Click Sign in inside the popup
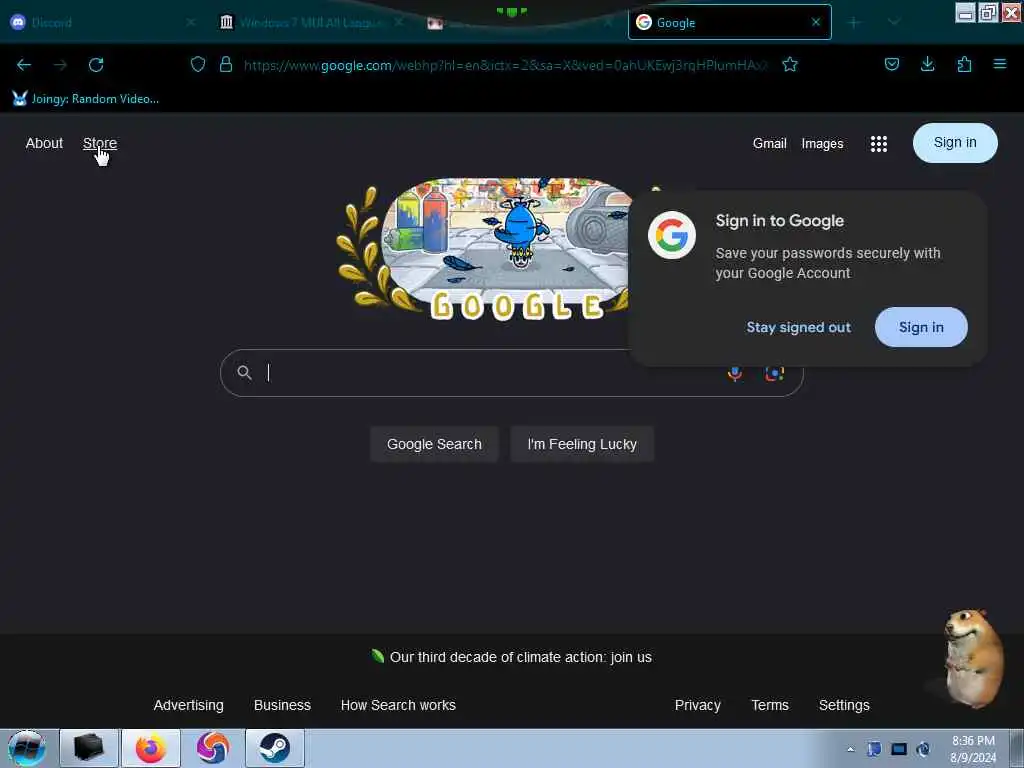1024x768 pixels. click(921, 327)
